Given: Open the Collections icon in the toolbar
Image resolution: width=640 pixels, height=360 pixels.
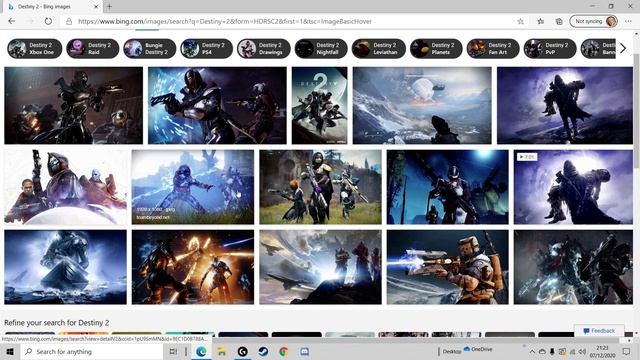Looking at the screenshot, I should 559,21.
